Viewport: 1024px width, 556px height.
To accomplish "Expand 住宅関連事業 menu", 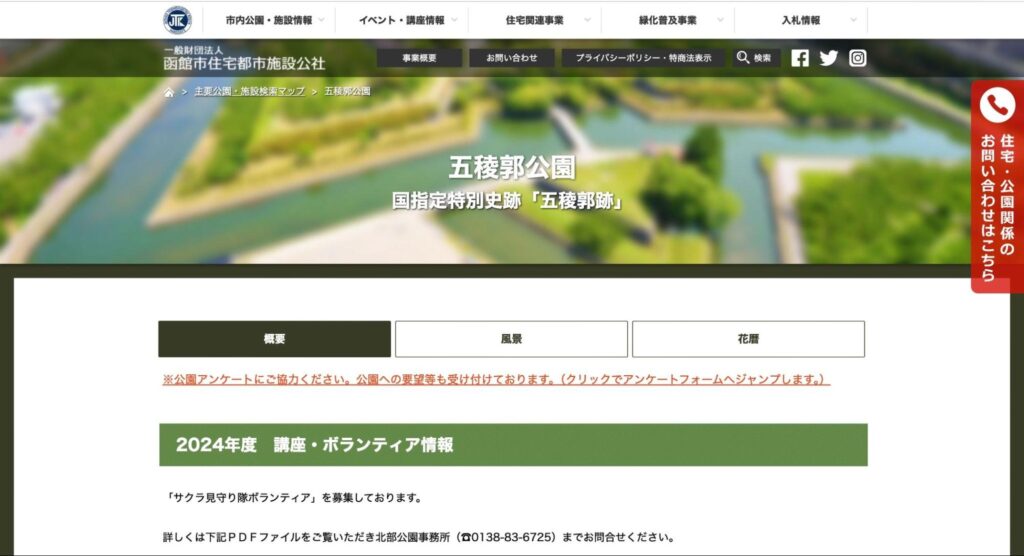I will coord(535,20).
